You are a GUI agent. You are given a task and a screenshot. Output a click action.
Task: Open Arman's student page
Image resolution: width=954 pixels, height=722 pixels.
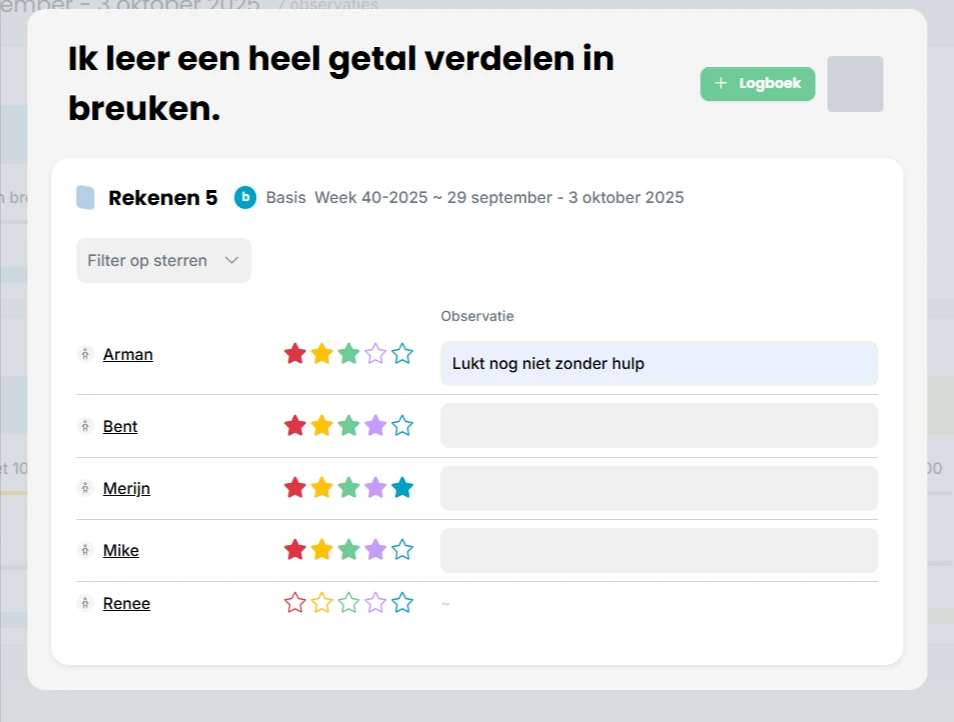point(128,354)
